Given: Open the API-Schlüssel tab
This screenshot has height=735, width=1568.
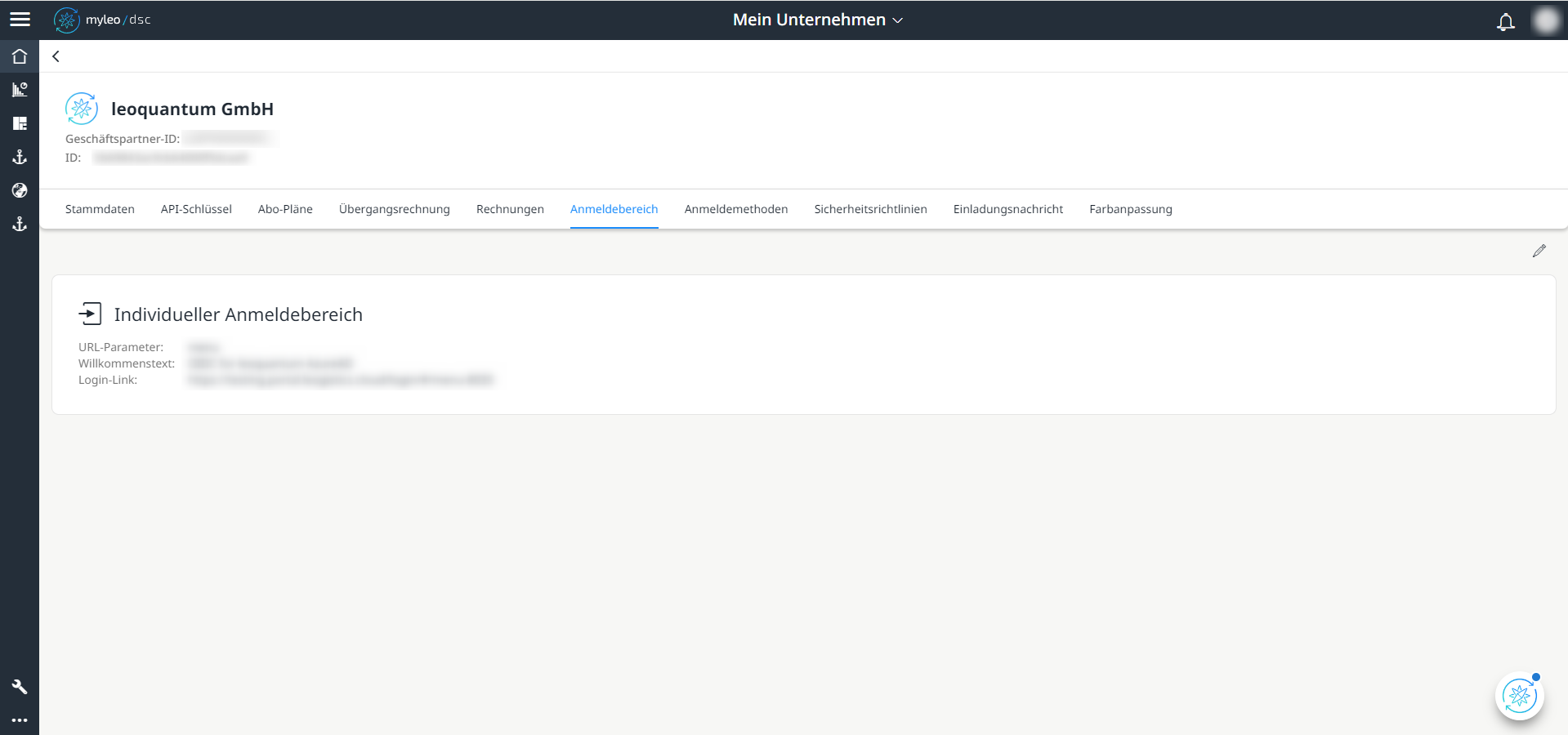Looking at the screenshot, I should coord(196,209).
